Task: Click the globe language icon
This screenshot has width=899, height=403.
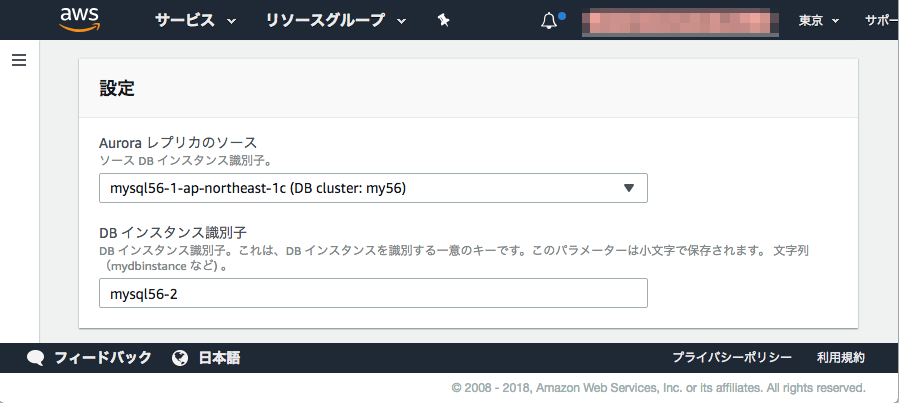Action: [180, 358]
